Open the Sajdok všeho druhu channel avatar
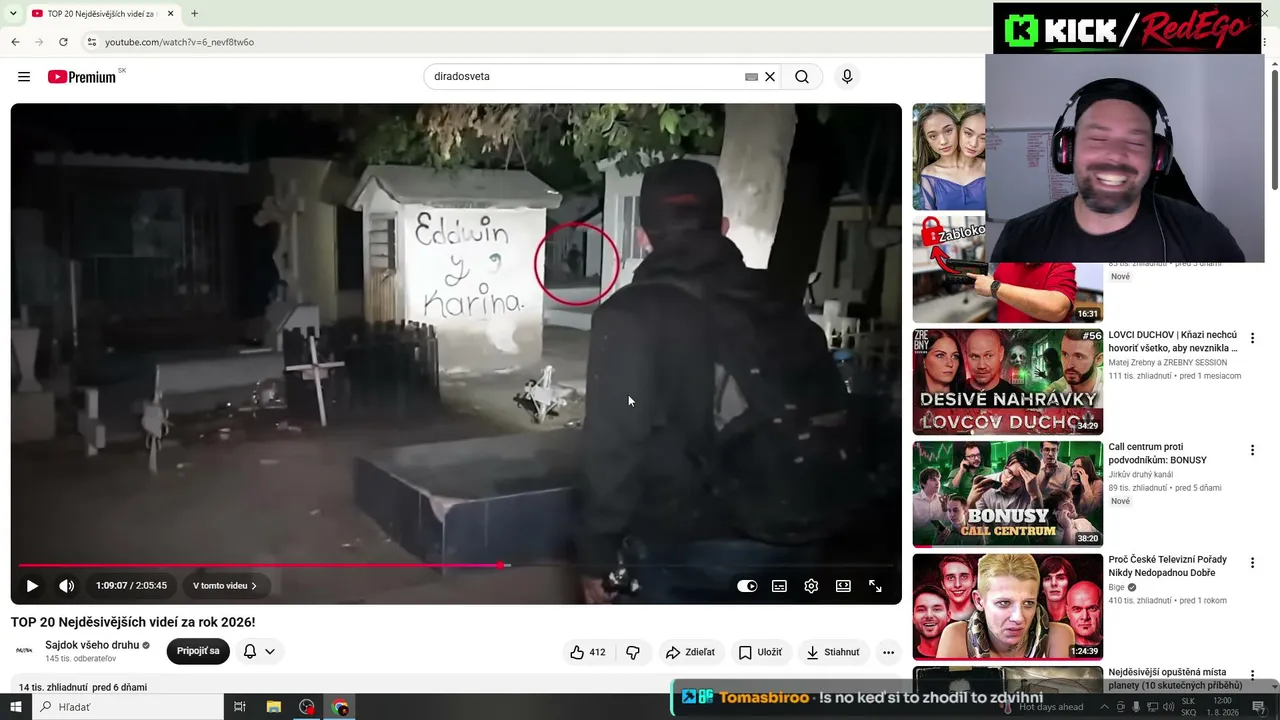 click(24, 651)
